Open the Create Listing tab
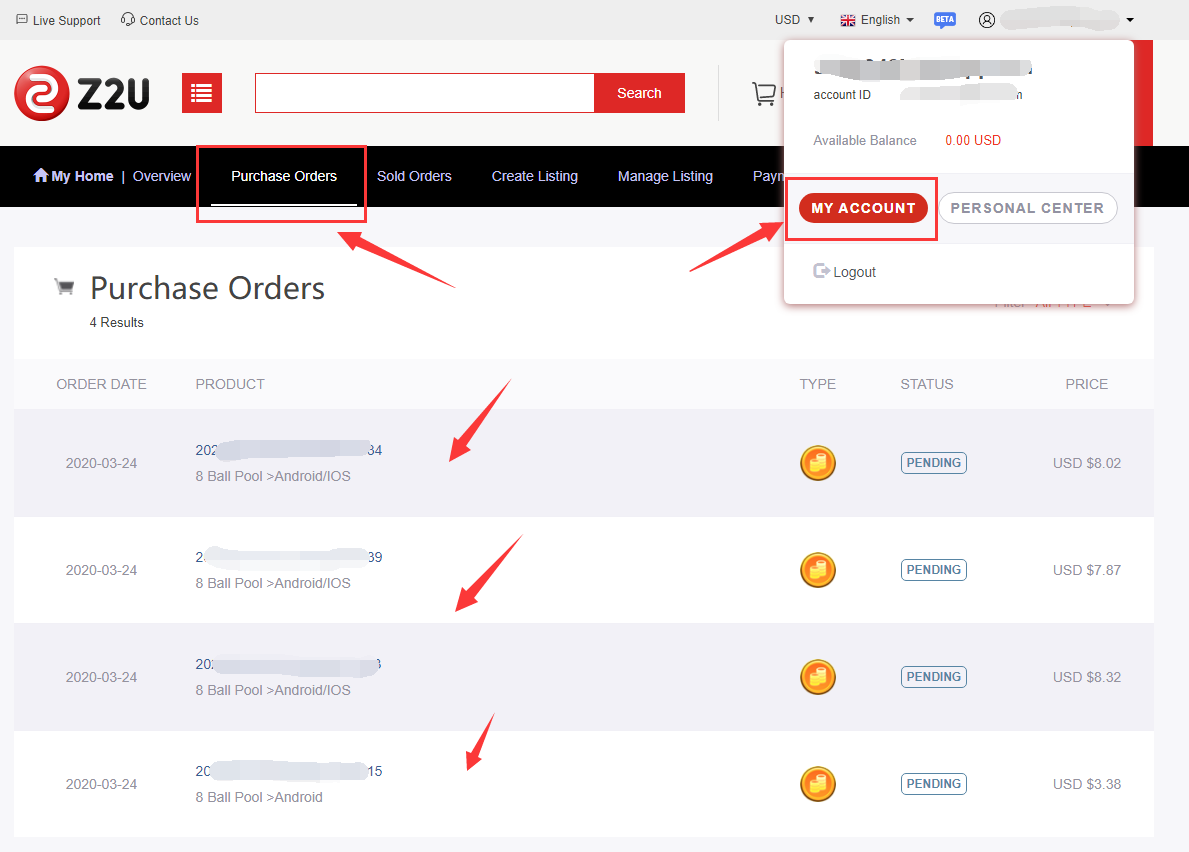The width and height of the screenshot is (1189, 852). pyautogui.click(x=535, y=176)
